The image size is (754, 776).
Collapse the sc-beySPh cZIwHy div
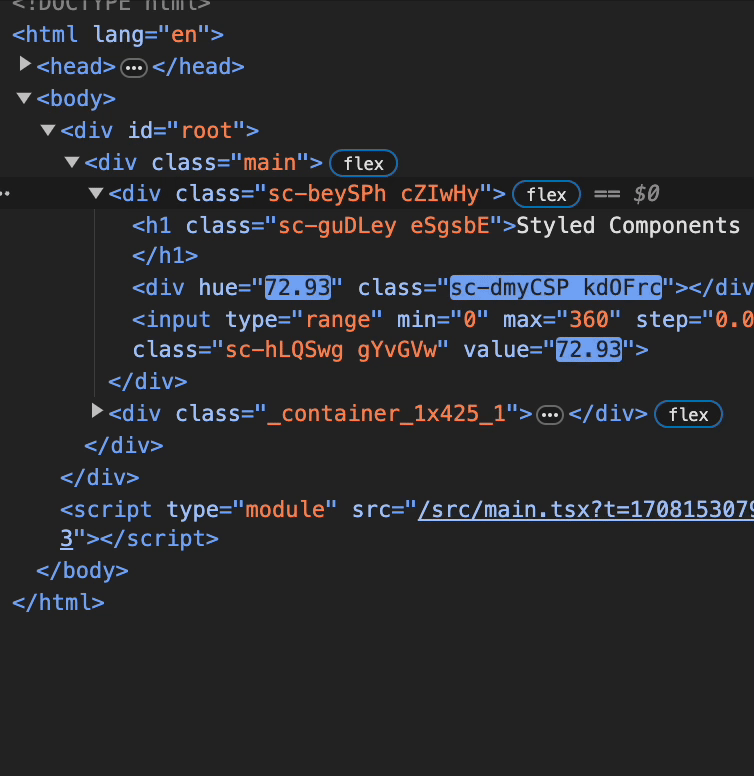tap(95, 193)
